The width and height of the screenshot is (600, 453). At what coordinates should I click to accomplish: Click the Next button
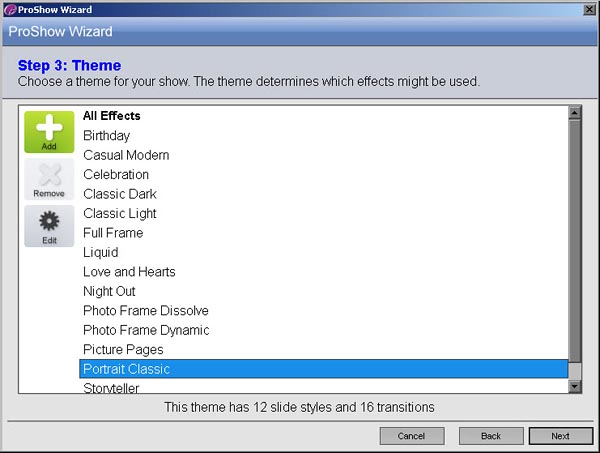pos(561,436)
